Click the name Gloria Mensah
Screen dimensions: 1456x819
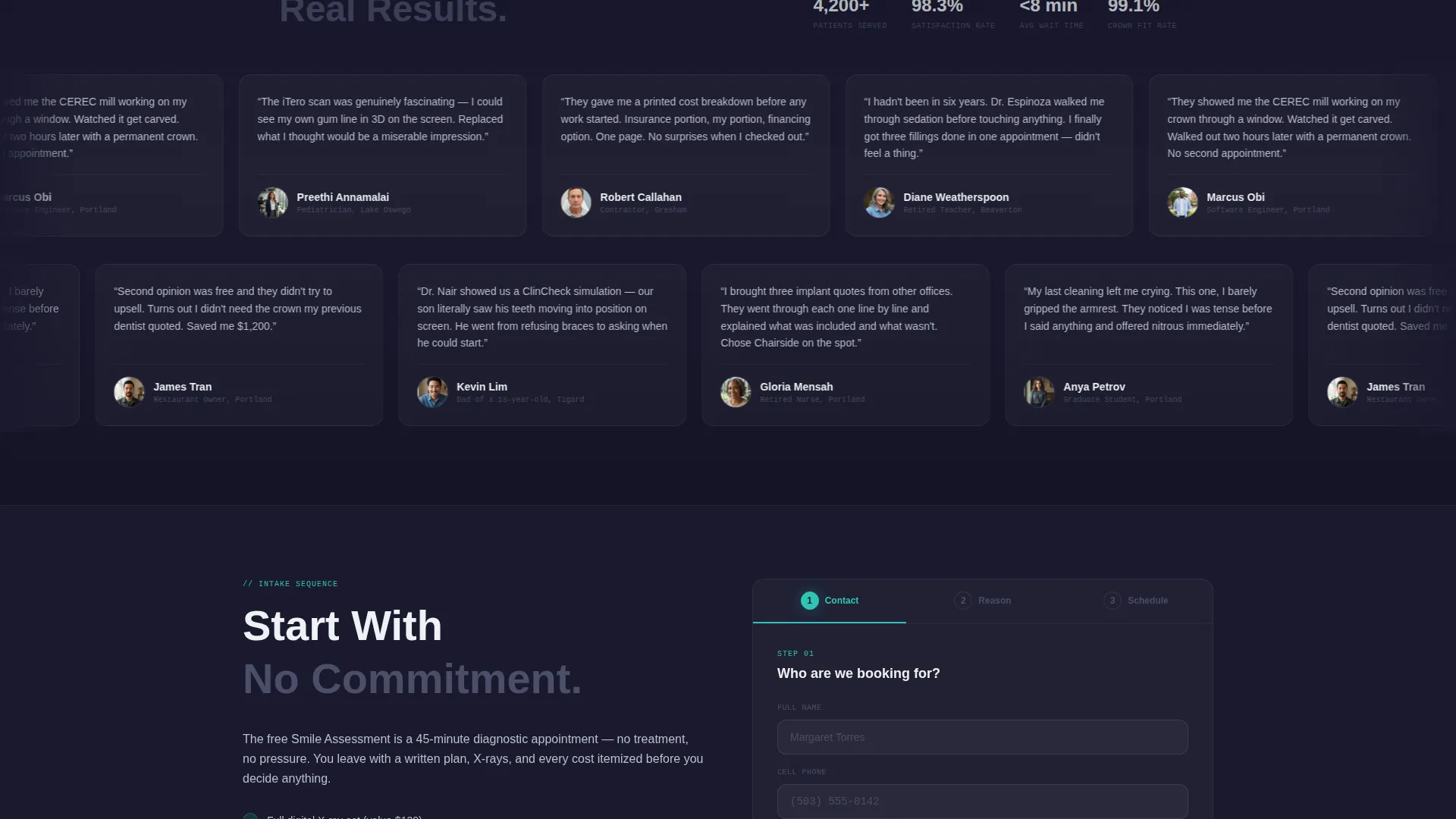(796, 387)
